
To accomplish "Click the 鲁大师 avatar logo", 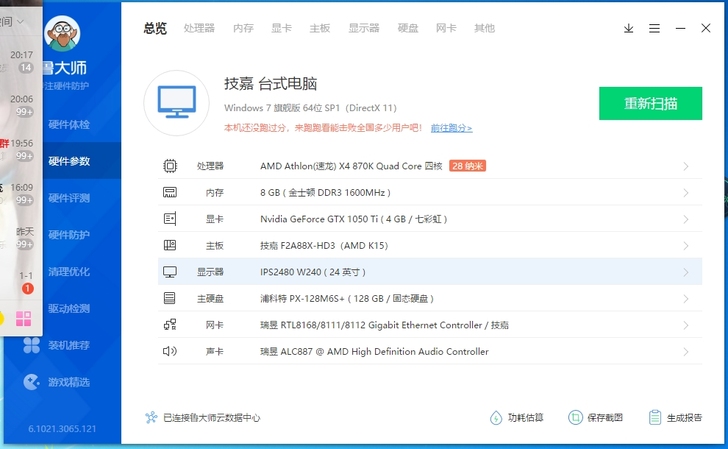I will point(63,33).
